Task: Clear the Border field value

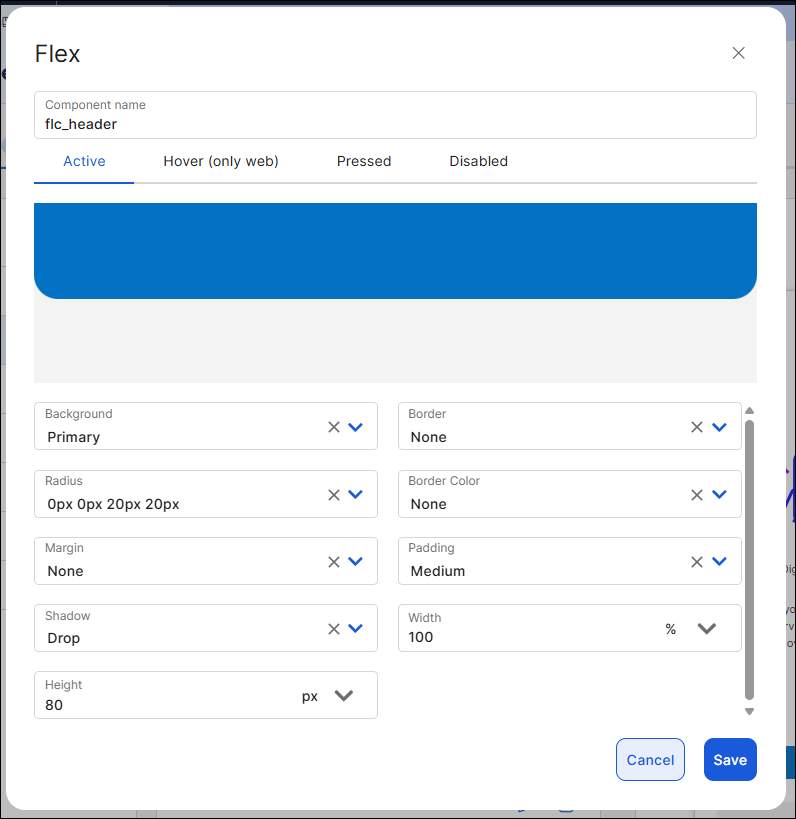Action: click(x=697, y=427)
